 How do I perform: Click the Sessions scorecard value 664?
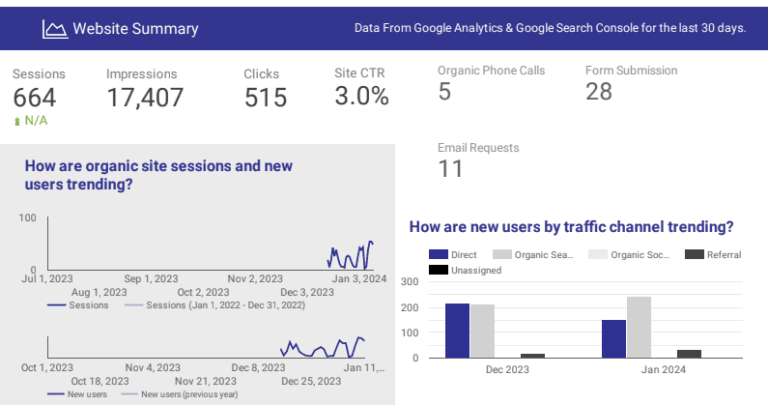pos(35,97)
